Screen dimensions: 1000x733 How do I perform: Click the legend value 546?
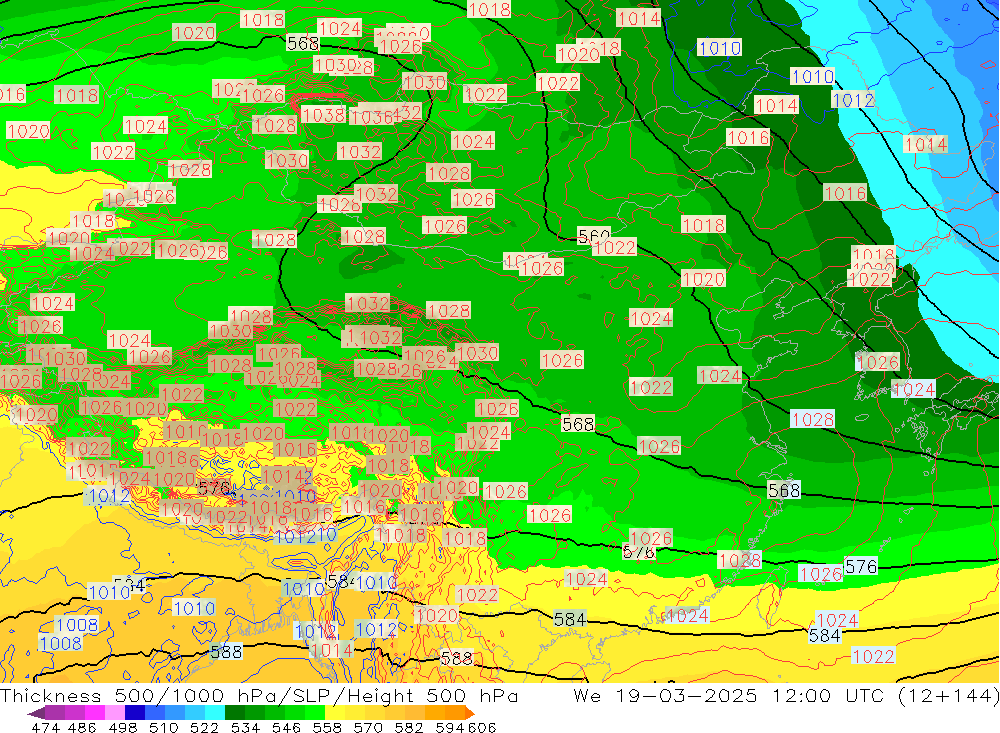[286, 727]
